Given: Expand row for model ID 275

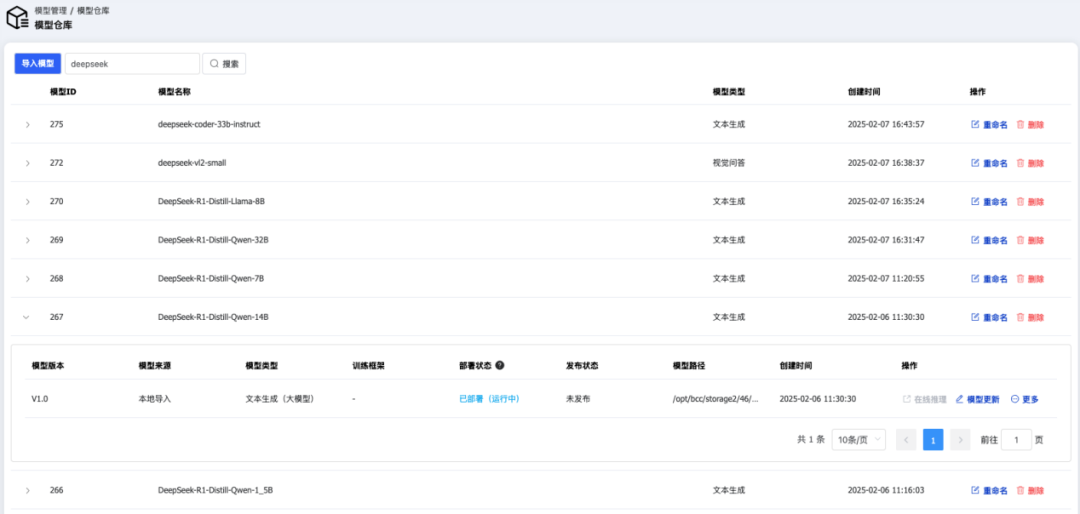Looking at the screenshot, I should pyautogui.click(x=27, y=125).
